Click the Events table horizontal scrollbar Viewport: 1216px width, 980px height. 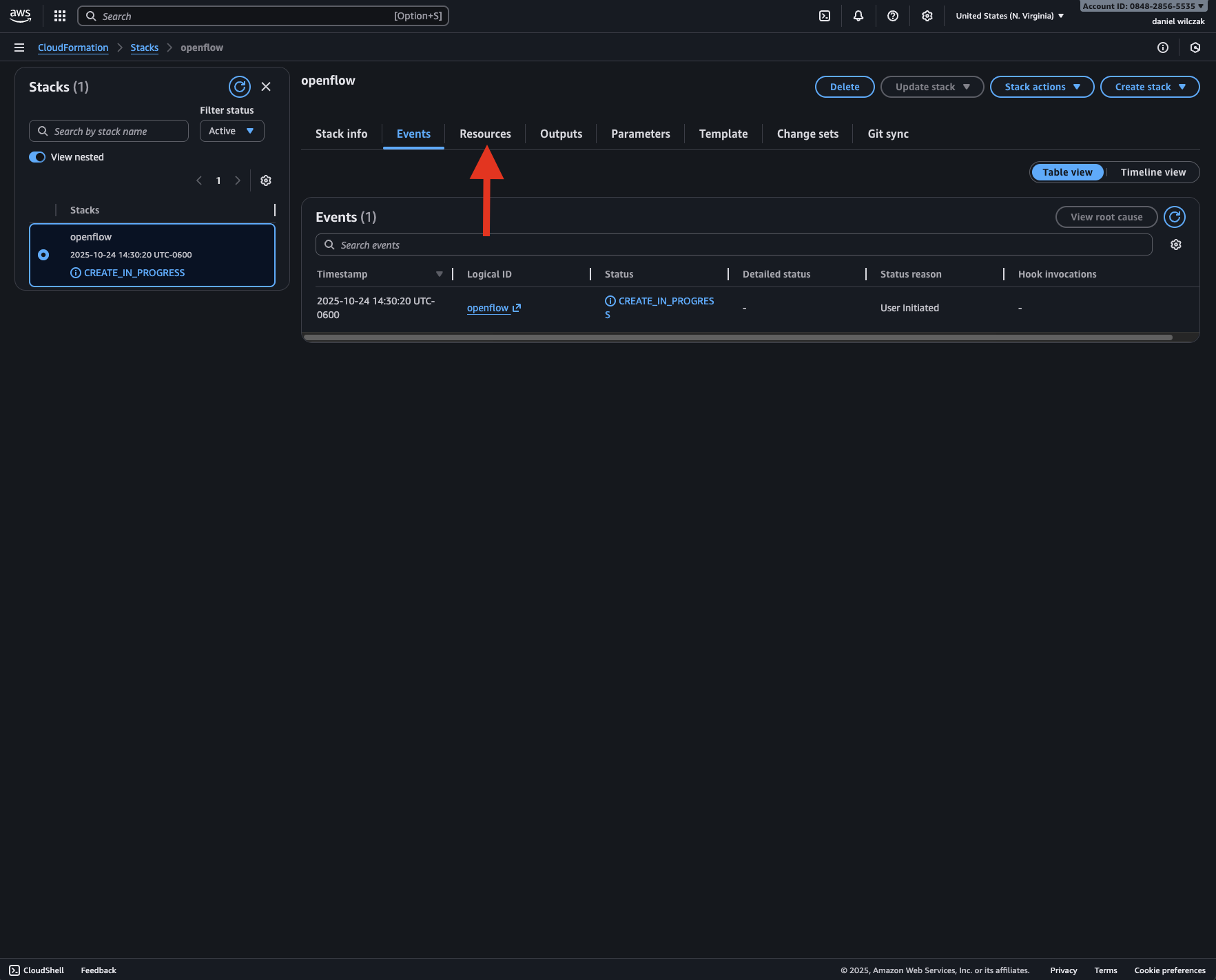(x=737, y=337)
